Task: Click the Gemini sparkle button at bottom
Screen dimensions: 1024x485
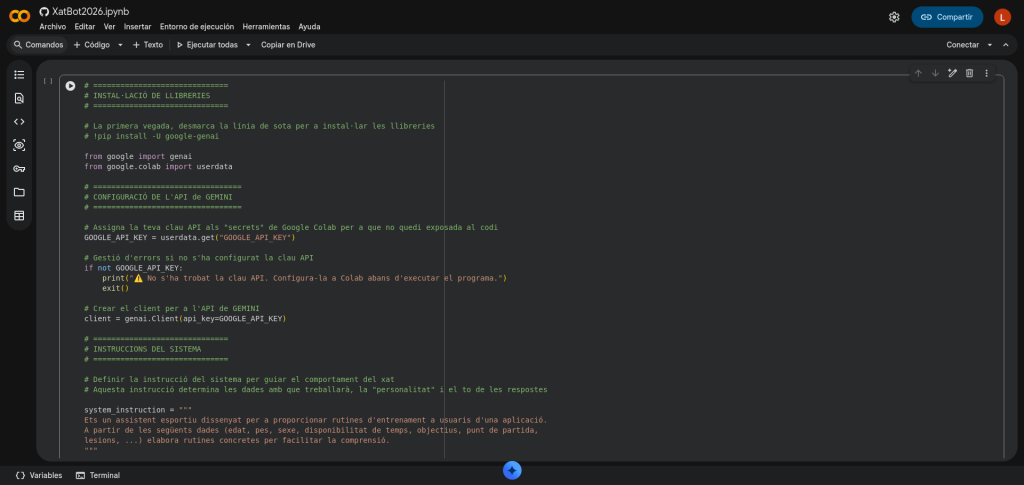Action: coord(512,470)
